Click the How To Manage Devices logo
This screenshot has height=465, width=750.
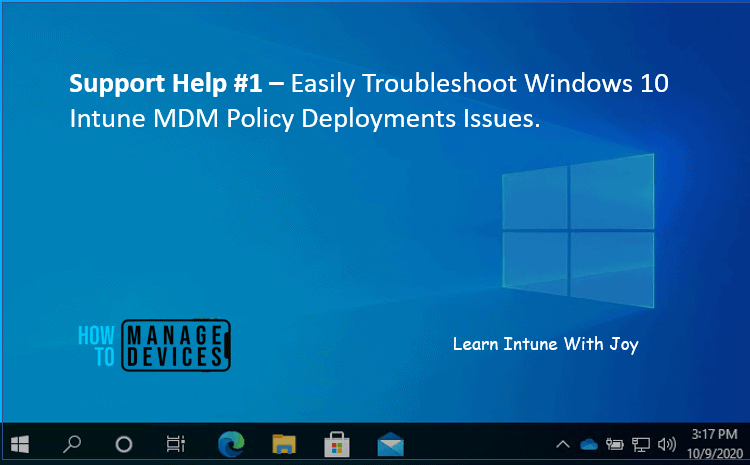click(154, 345)
